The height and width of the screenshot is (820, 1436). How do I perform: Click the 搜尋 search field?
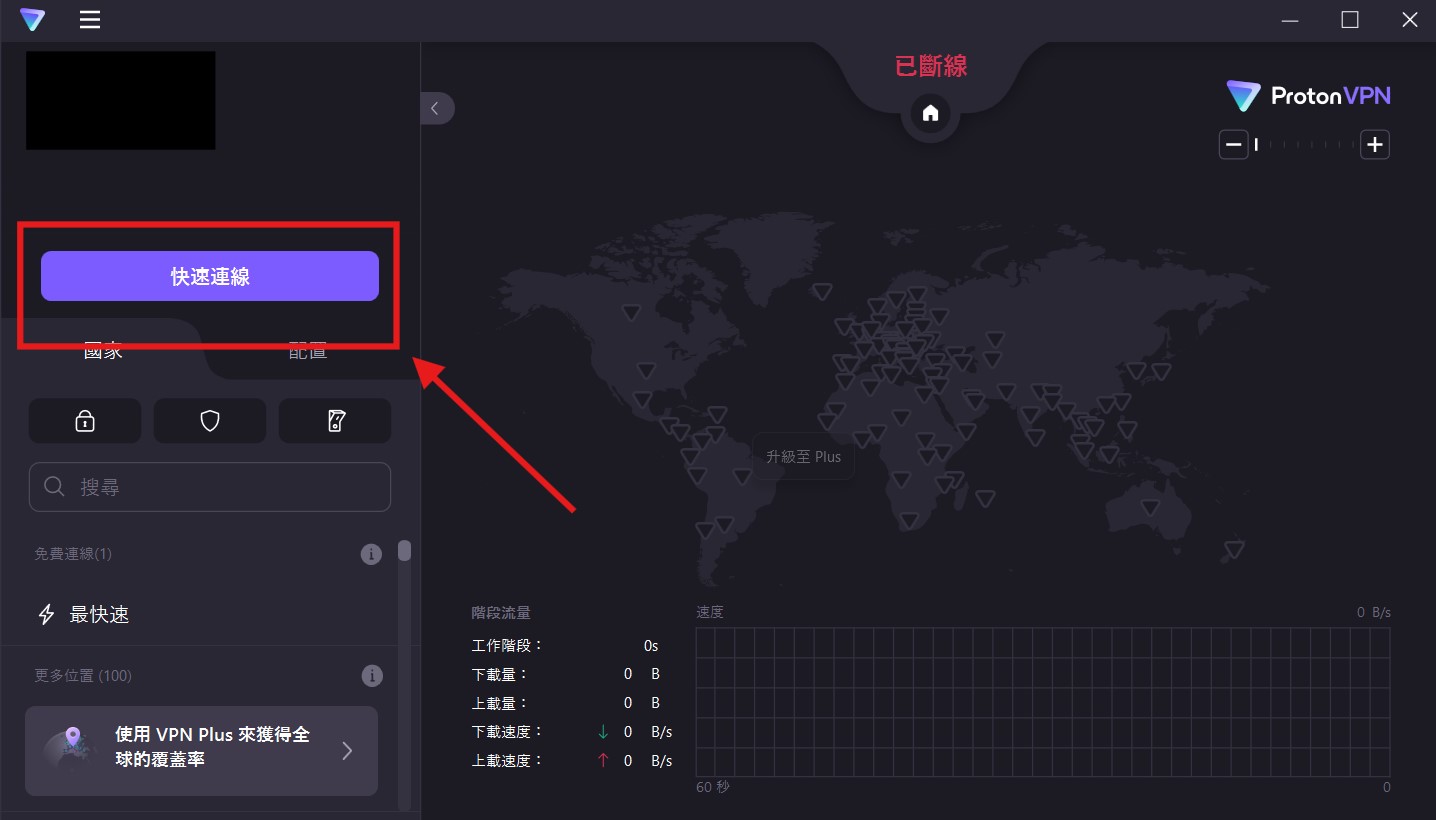click(x=210, y=487)
